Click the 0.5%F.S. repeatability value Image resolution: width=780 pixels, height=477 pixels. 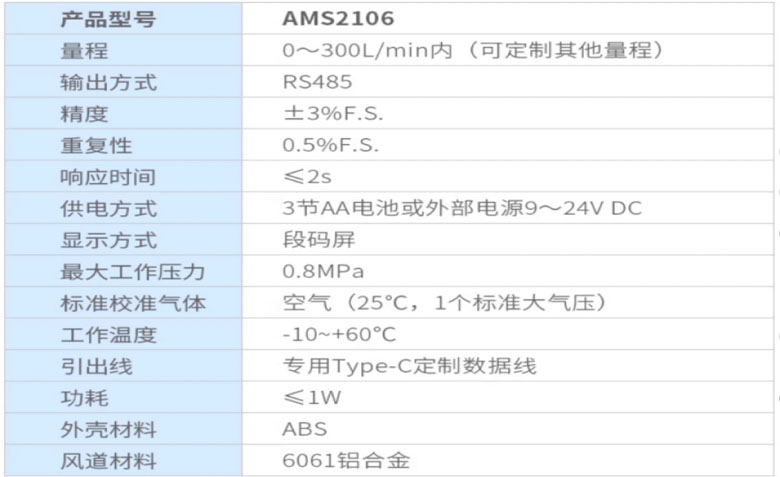tap(331, 145)
